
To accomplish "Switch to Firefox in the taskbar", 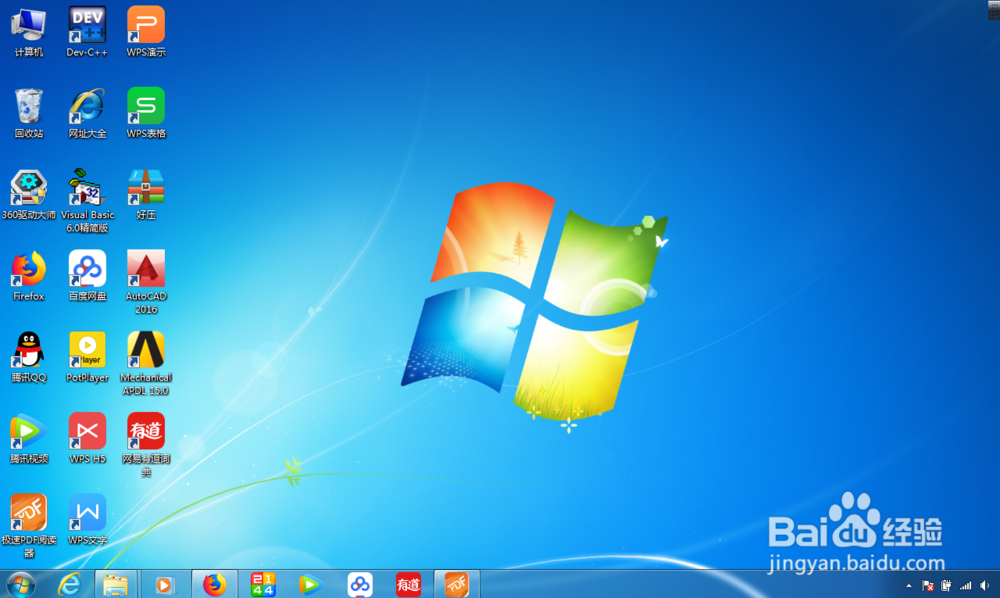I will [215, 584].
